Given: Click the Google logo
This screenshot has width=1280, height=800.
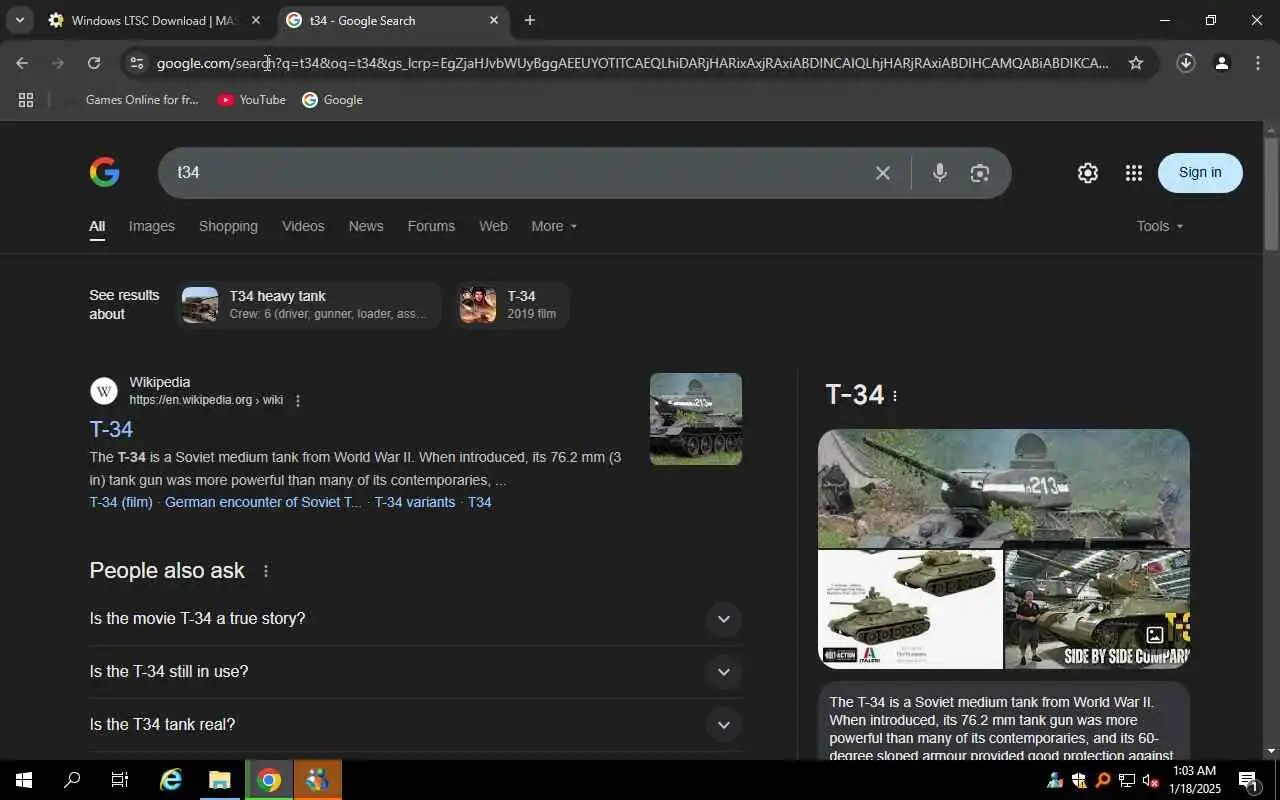Looking at the screenshot, I should (x=104, y=172).
